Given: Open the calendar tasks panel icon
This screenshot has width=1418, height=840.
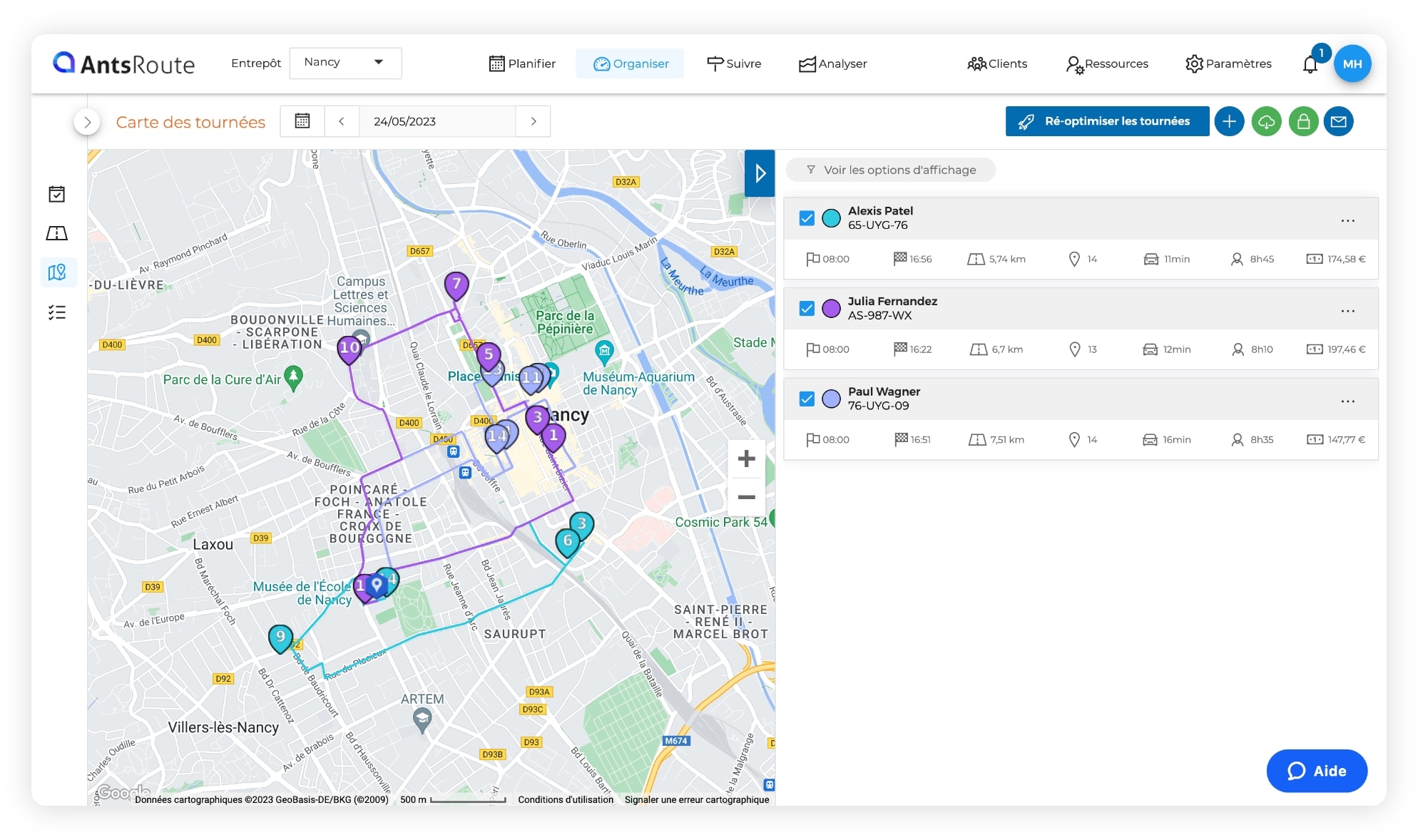Looking at the screenshot, I should coord(57,193).
